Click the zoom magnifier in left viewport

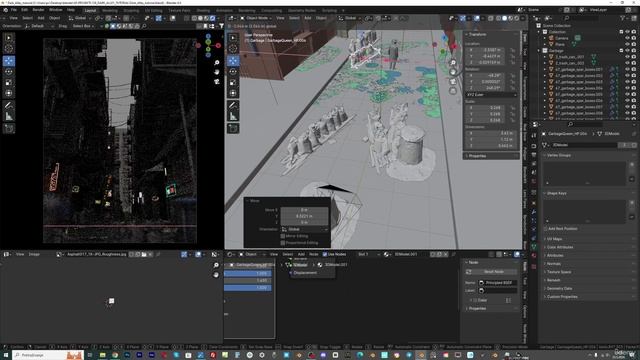click(217, 62)
